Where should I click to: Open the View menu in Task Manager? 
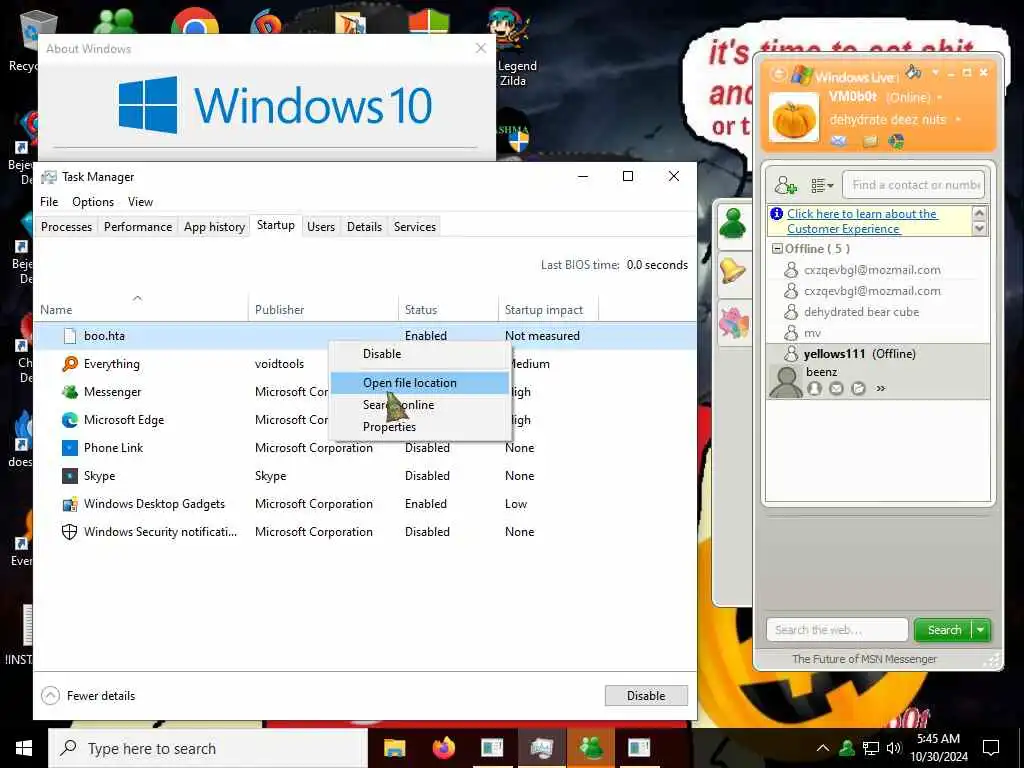pos(140,202)
